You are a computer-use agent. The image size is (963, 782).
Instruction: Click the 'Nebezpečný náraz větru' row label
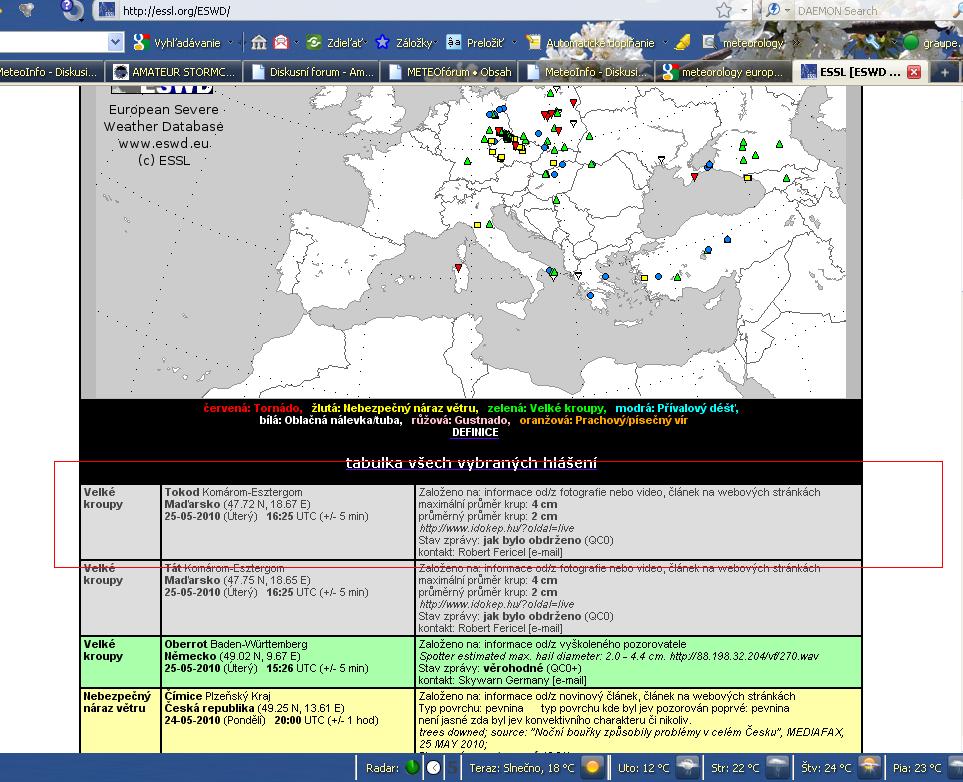pos(117,702)
